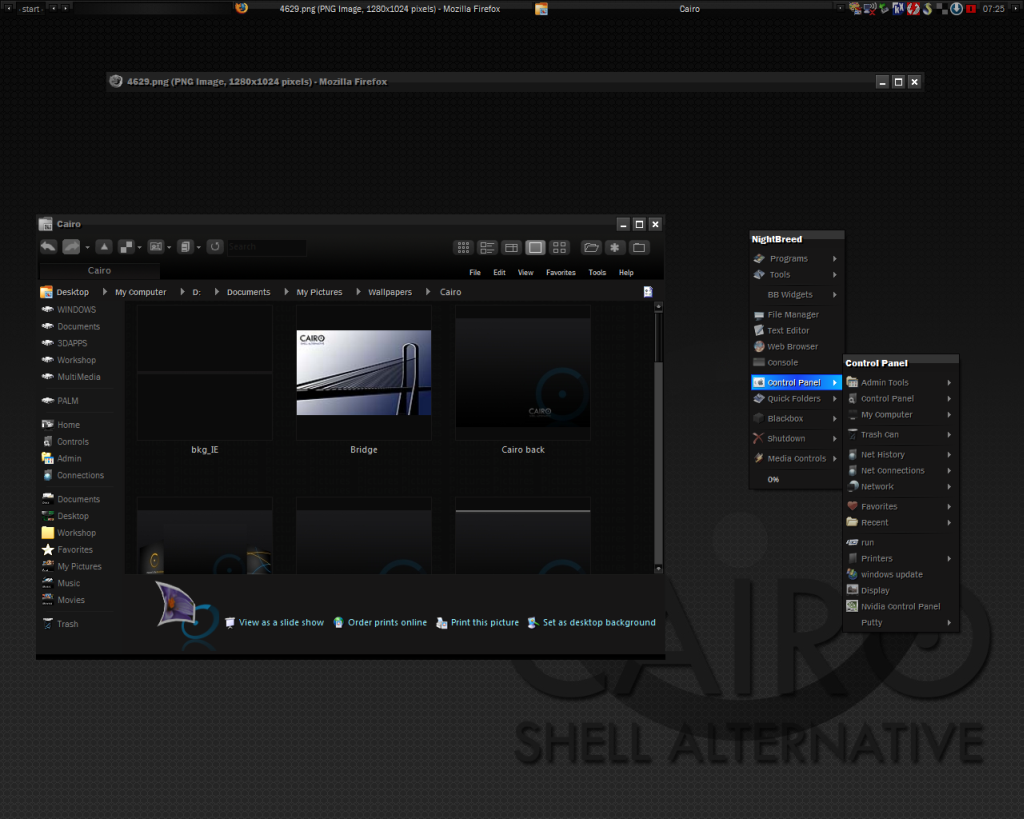Open windows update in Control Panel submenu

[901, 574]
